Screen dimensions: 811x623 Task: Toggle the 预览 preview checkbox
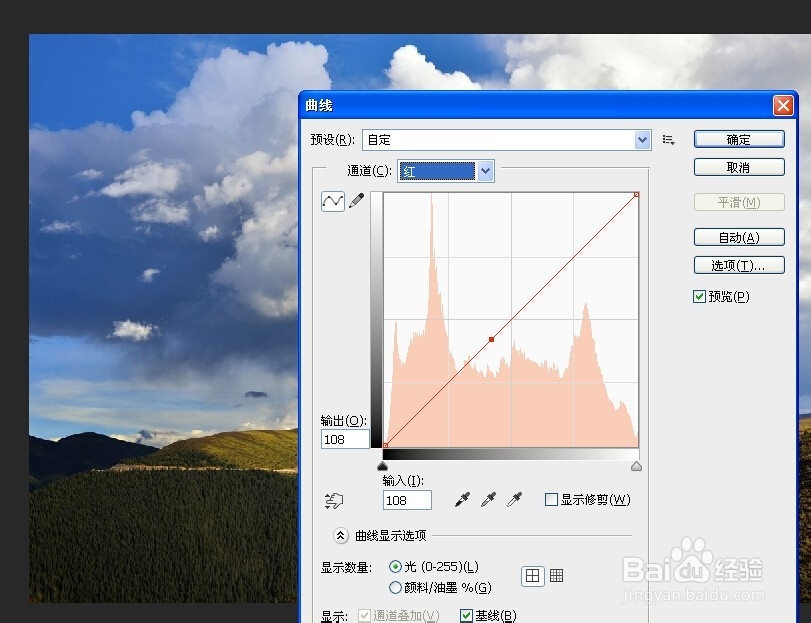click(x=697, y=296)
